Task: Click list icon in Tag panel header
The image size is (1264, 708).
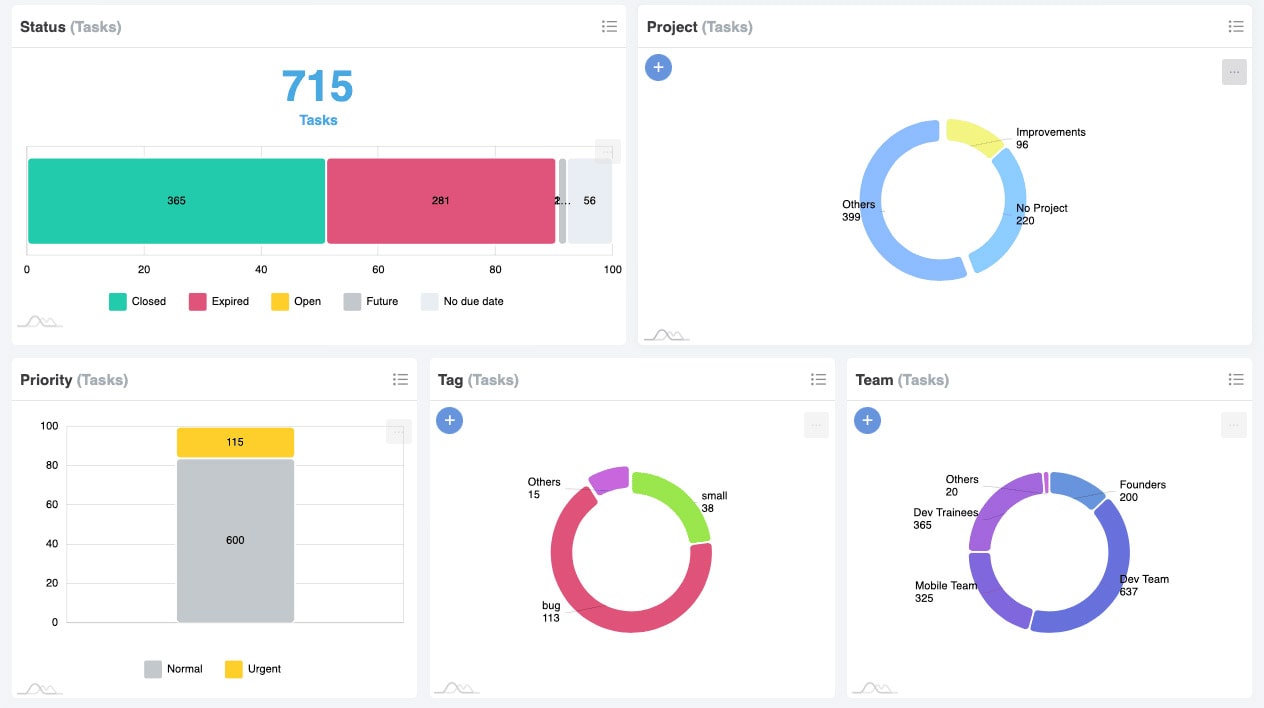Action: tap(818, 379)
